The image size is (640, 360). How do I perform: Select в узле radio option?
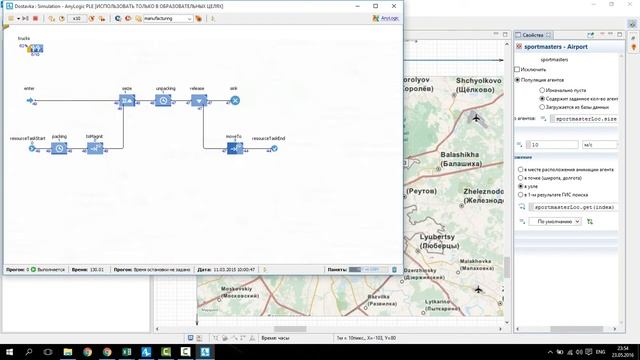[x=520, y=186]
